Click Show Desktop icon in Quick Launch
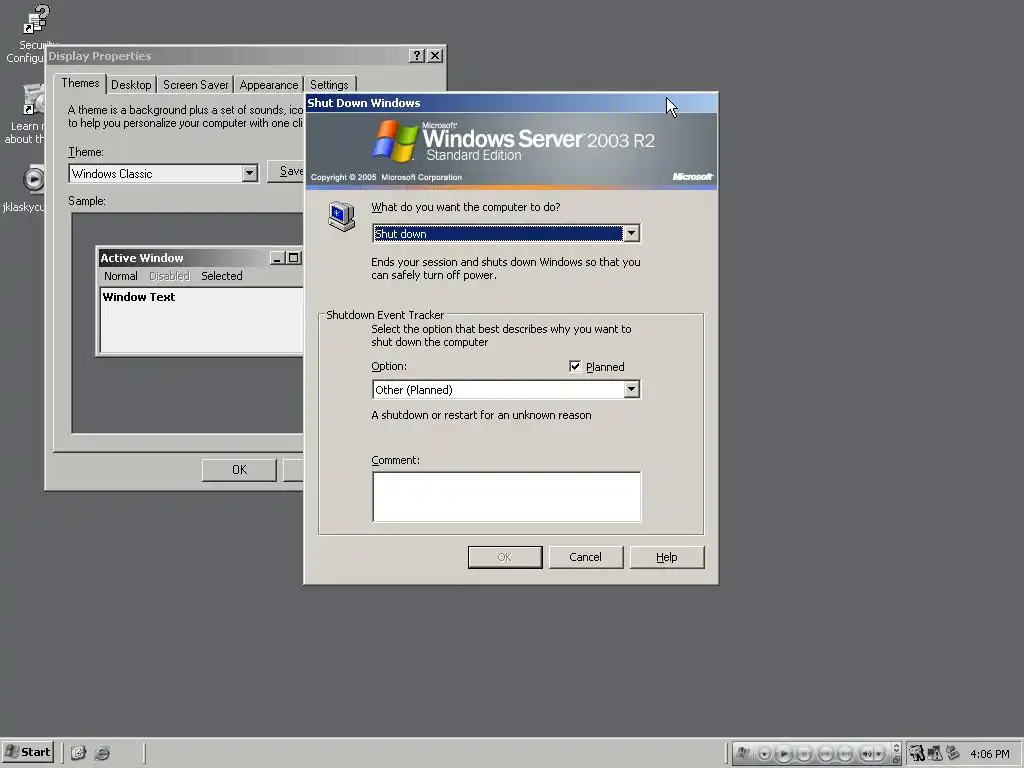 pos(78,753)
